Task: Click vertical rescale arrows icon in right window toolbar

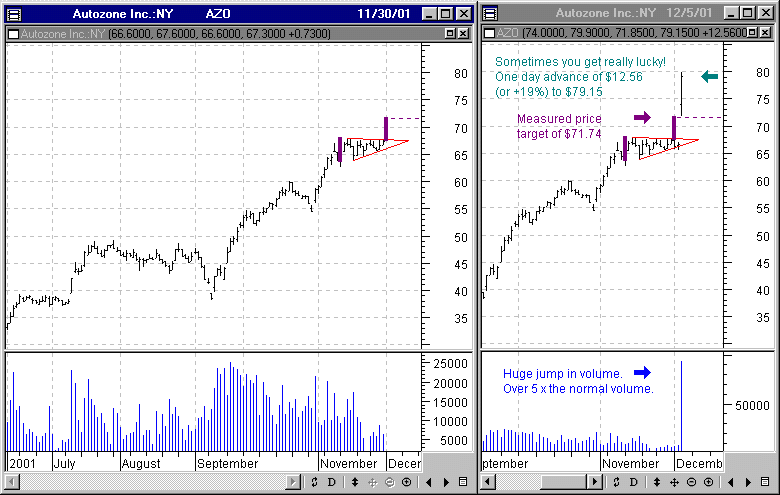Action: point(657,482)
